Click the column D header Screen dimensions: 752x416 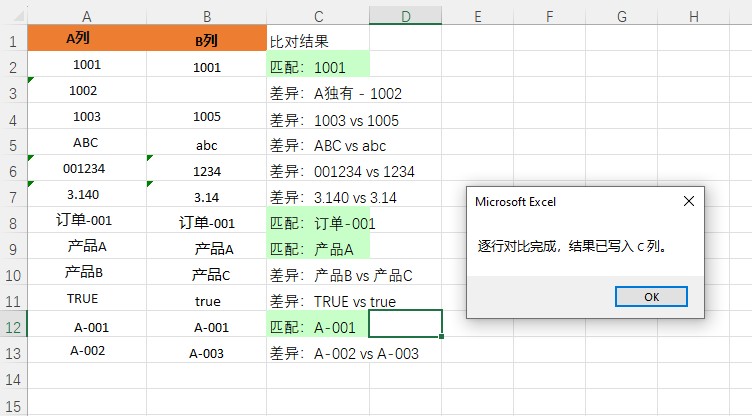[x=405, y=17]
